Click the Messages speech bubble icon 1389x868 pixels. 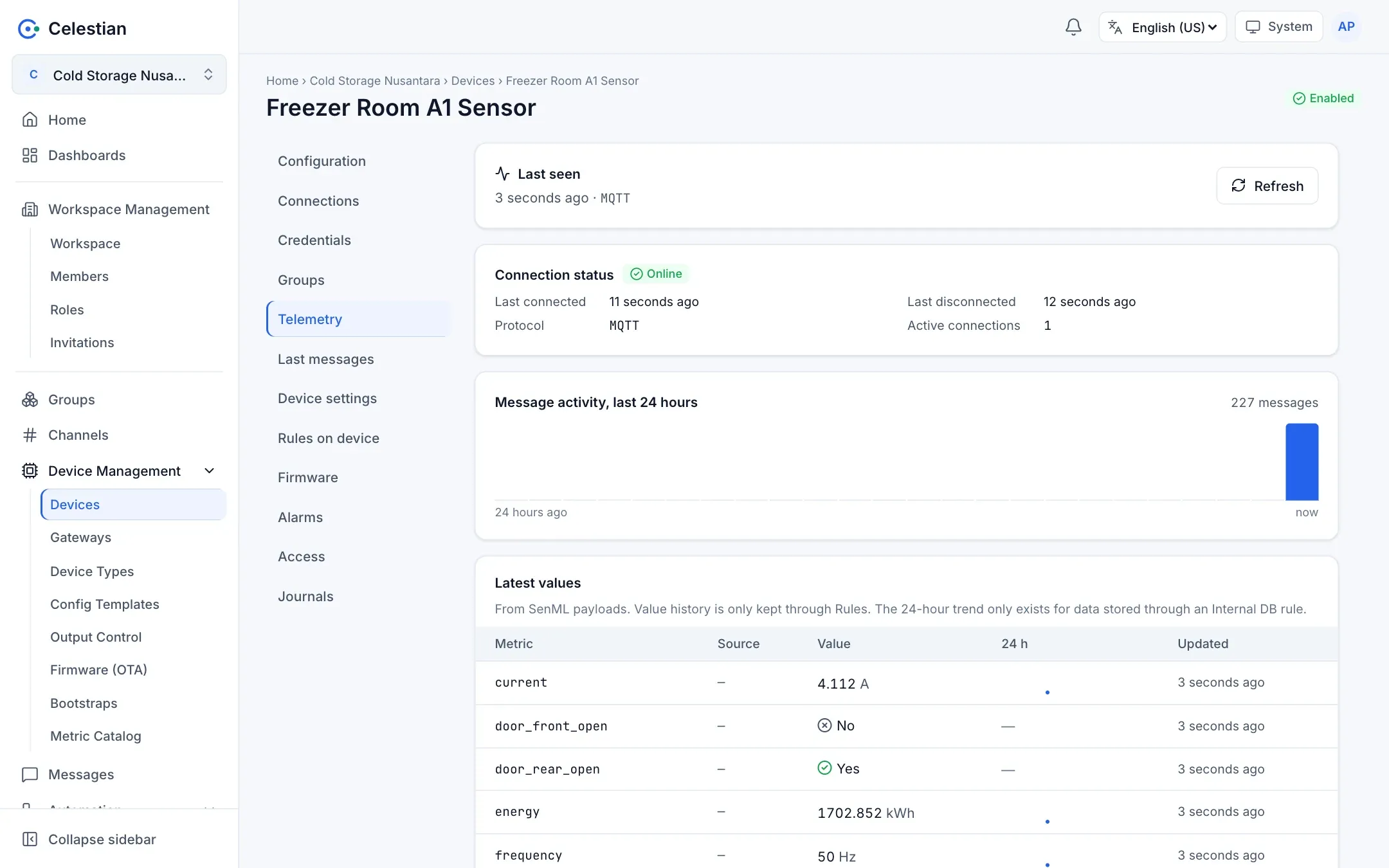click(x=30, y=774)
